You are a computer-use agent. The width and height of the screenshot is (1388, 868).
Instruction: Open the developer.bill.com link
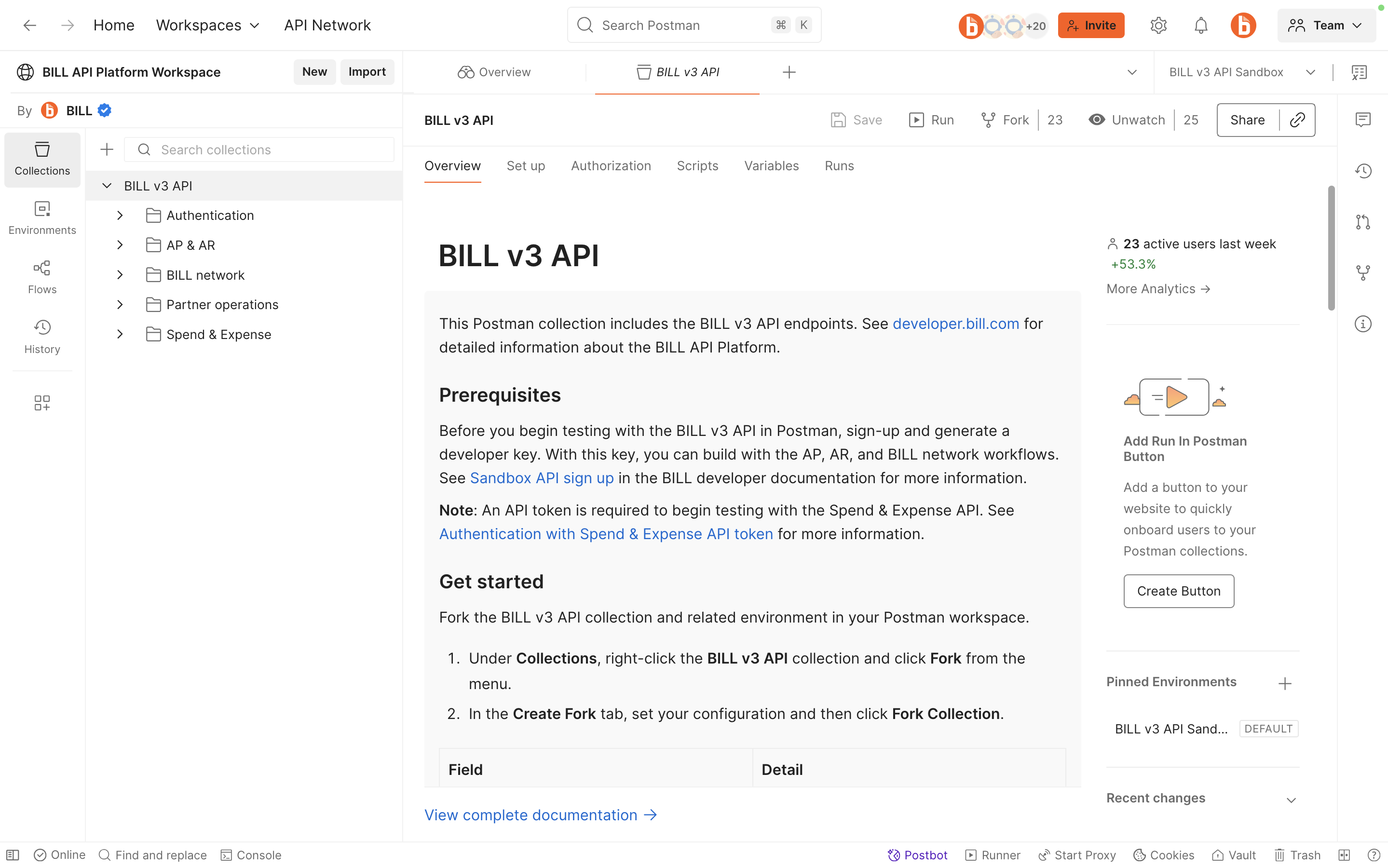pos(956,324)
